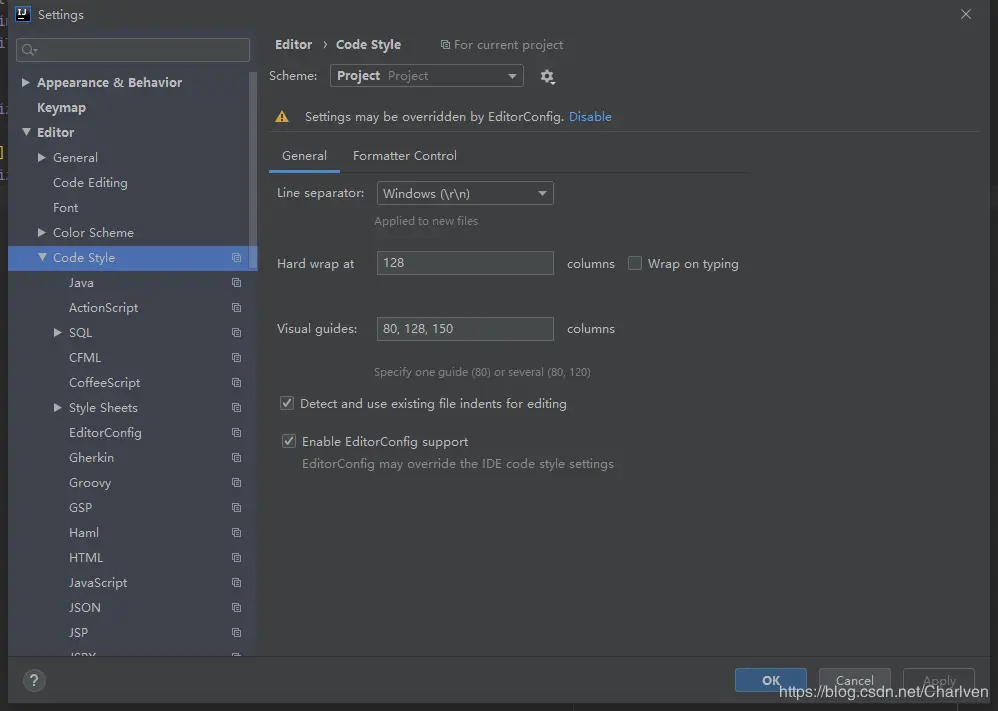Expand the General node under Editor
998x711 pixels.
click(41, 157)
